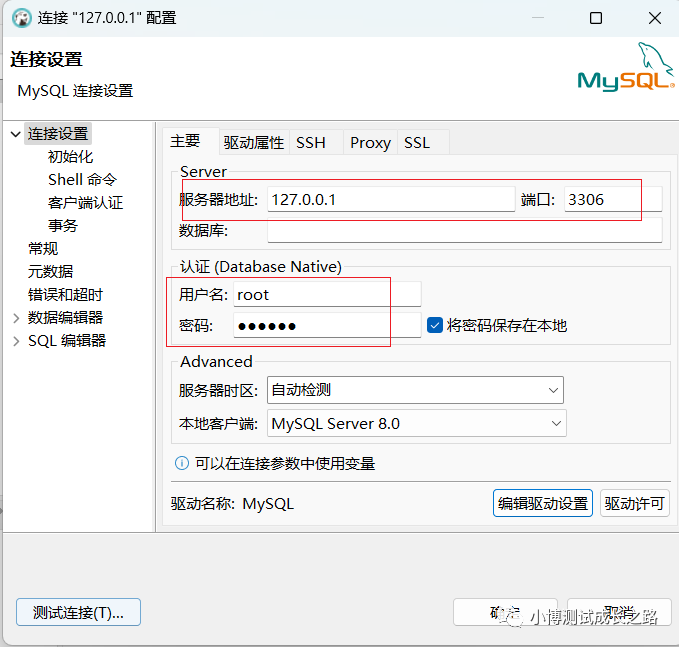Click the 测试连接(T)... button

(78, 612)
